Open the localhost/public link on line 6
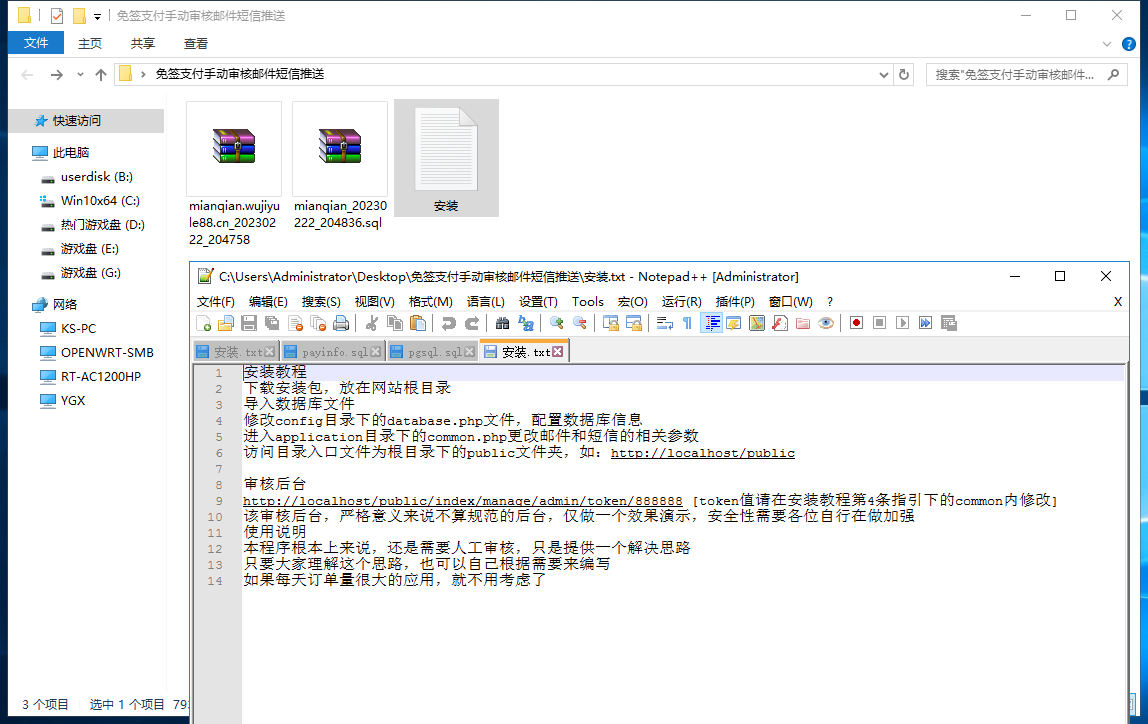Screen dimensions: 1148x724 click(702, 453)
